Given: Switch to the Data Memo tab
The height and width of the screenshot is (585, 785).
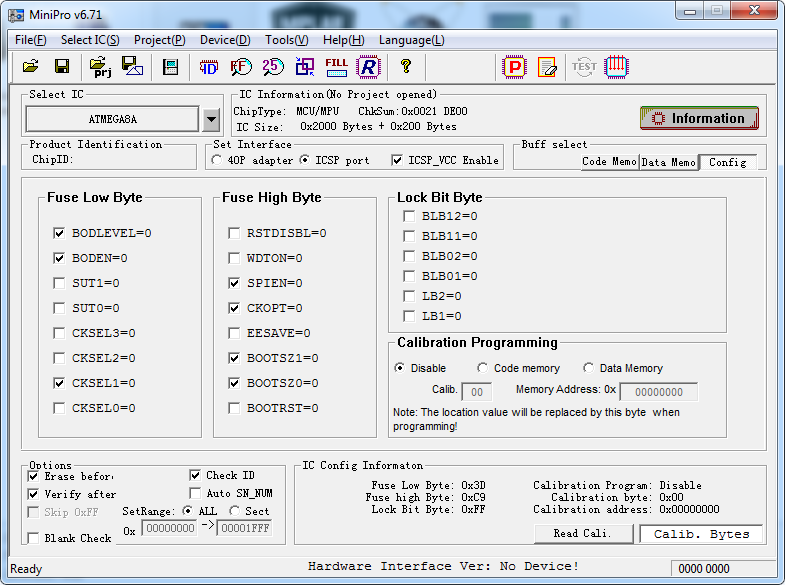Looking at the screenshot, I should [669, 162].
